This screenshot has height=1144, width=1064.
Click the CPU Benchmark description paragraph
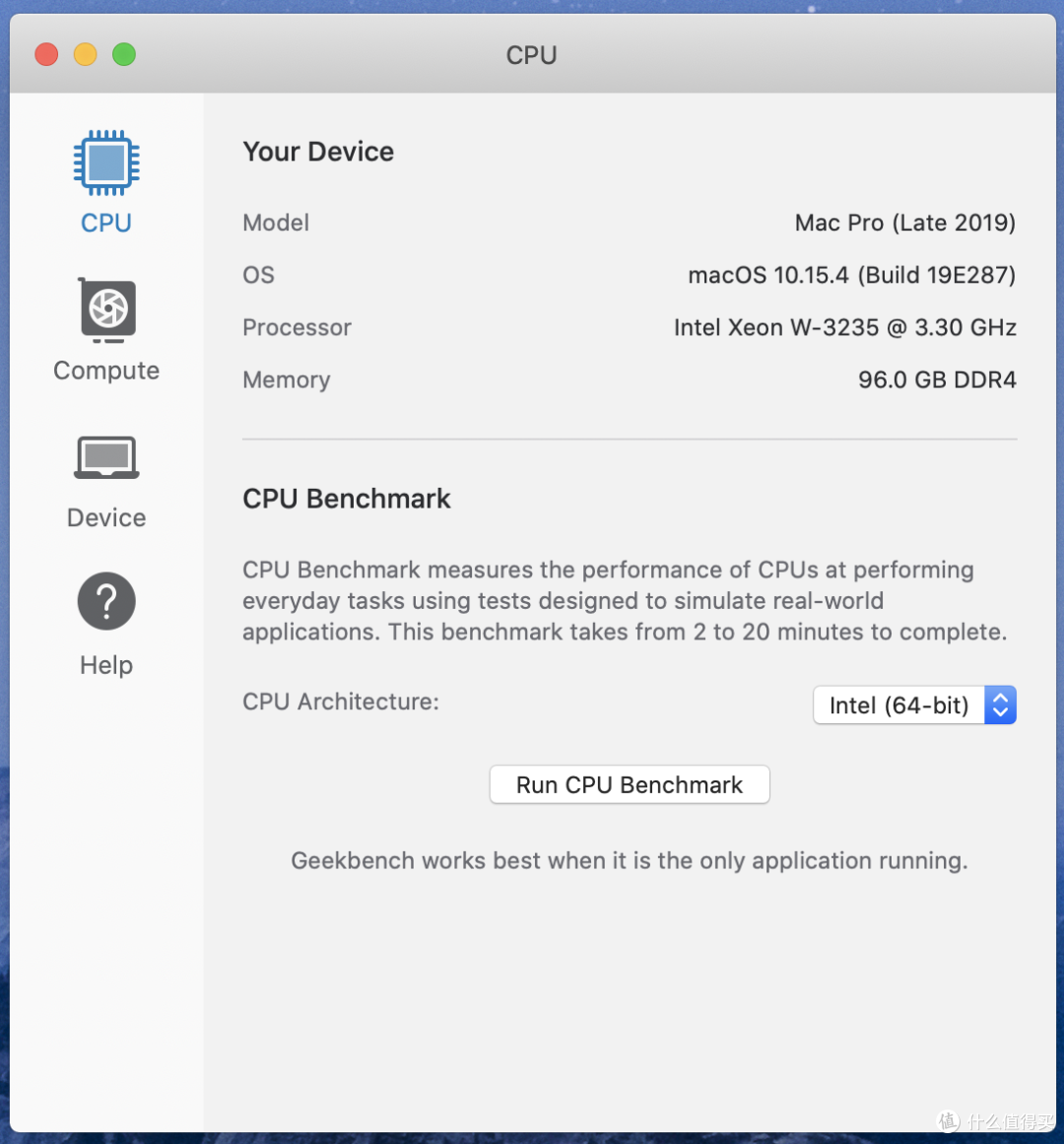(625, 600)
